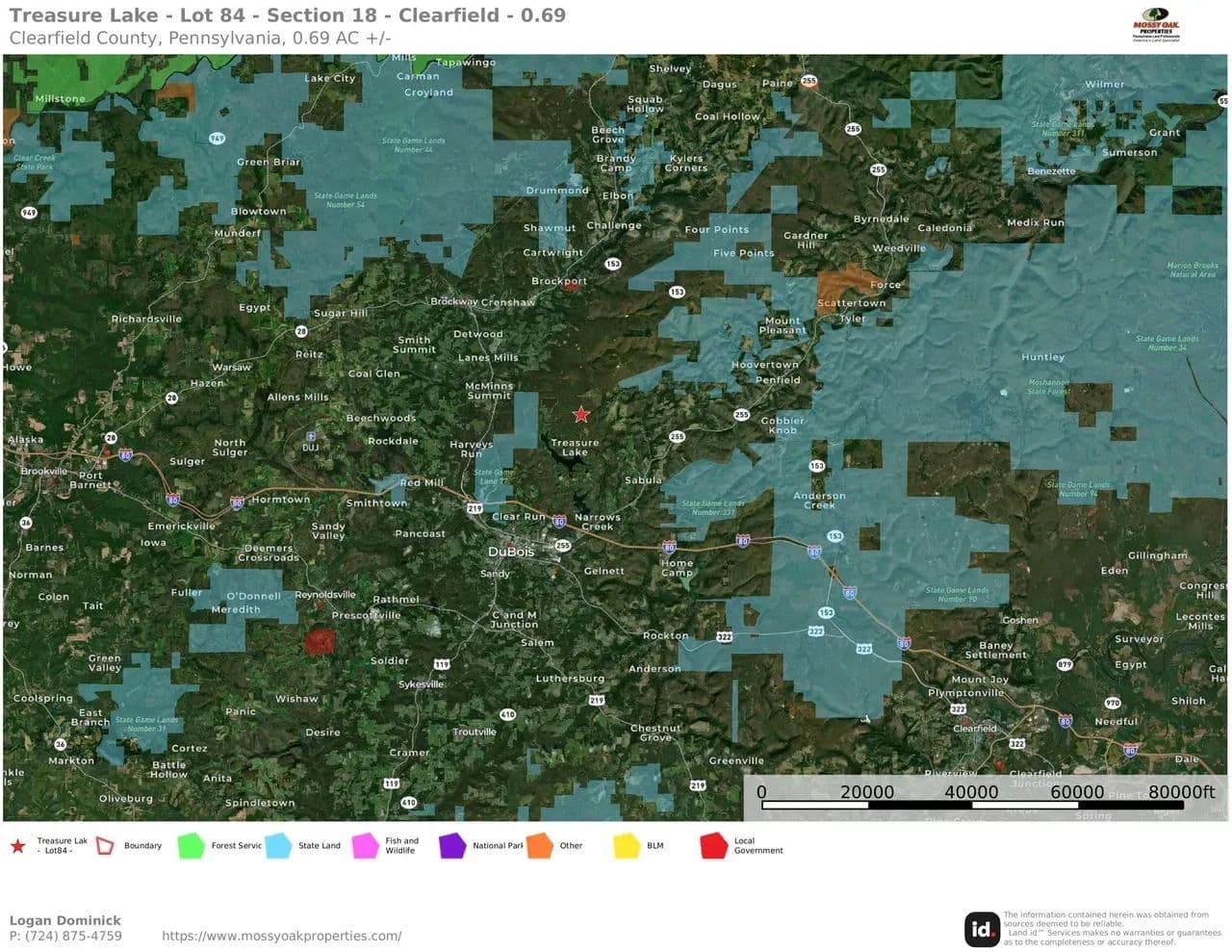
Task: Click the Route 969 shield near Green Briar
Action: click(218, 139)
